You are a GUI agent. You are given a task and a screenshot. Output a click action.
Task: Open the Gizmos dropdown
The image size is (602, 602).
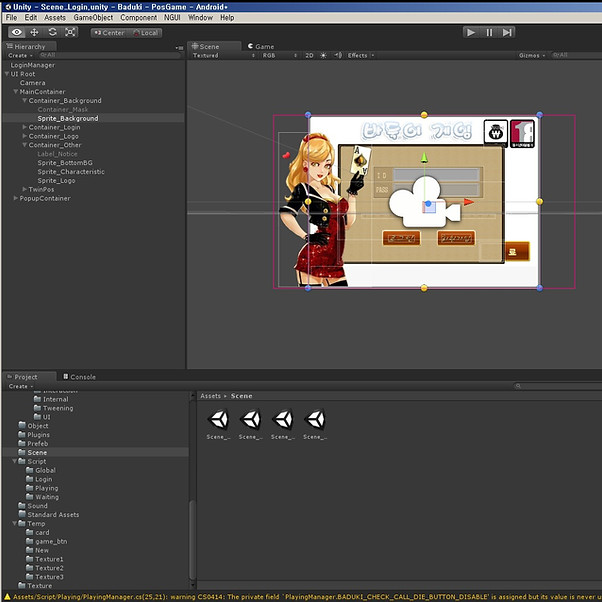532,55
